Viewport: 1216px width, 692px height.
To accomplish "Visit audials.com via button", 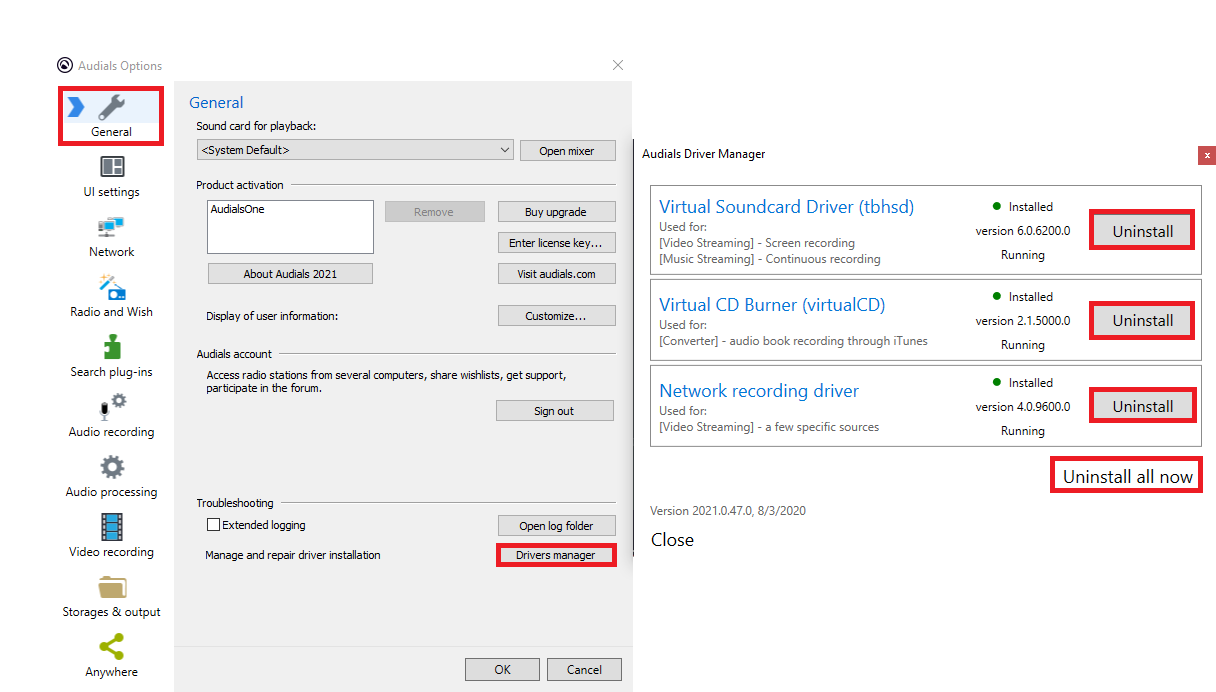I will coord(556,274).
